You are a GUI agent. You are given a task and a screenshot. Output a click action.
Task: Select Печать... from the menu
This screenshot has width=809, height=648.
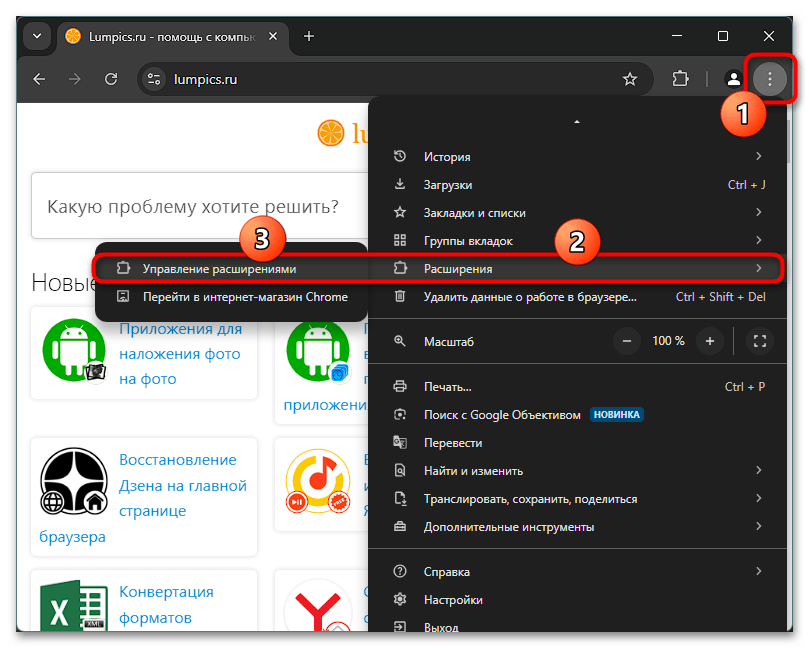tap(578, 386)
